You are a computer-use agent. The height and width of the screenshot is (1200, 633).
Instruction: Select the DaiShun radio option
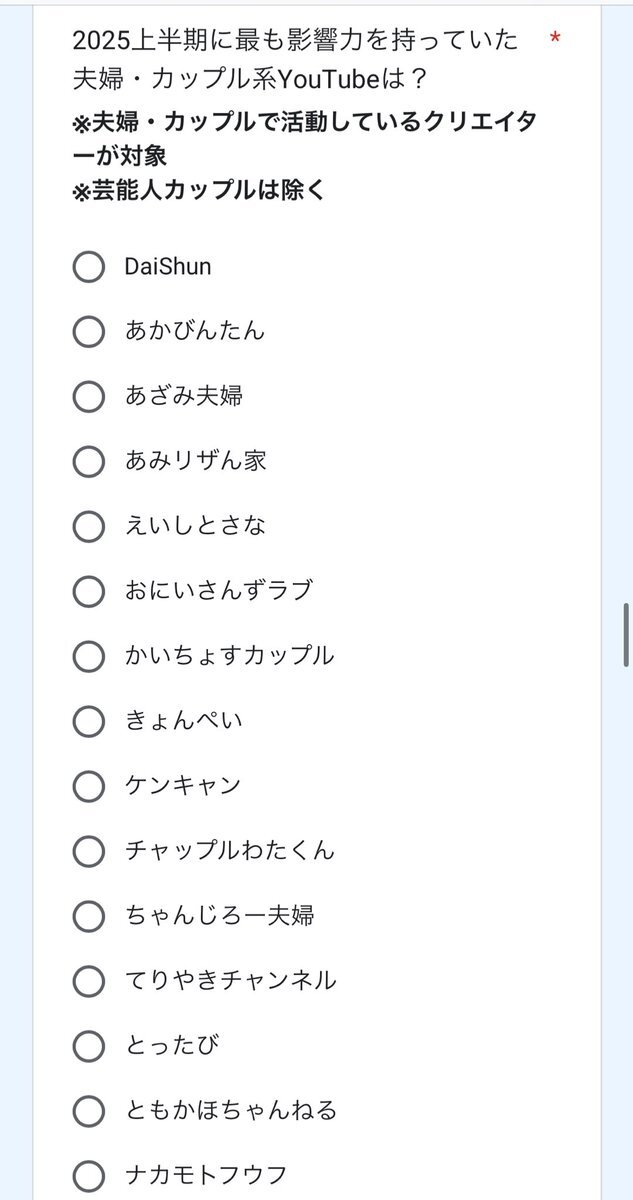click(x=89, y=267)
